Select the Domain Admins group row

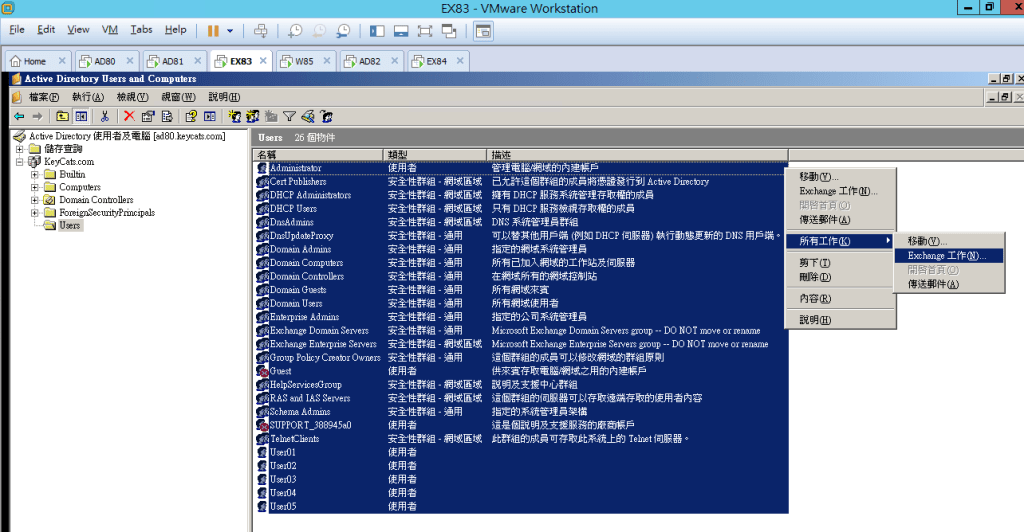(x=300, y=249)
